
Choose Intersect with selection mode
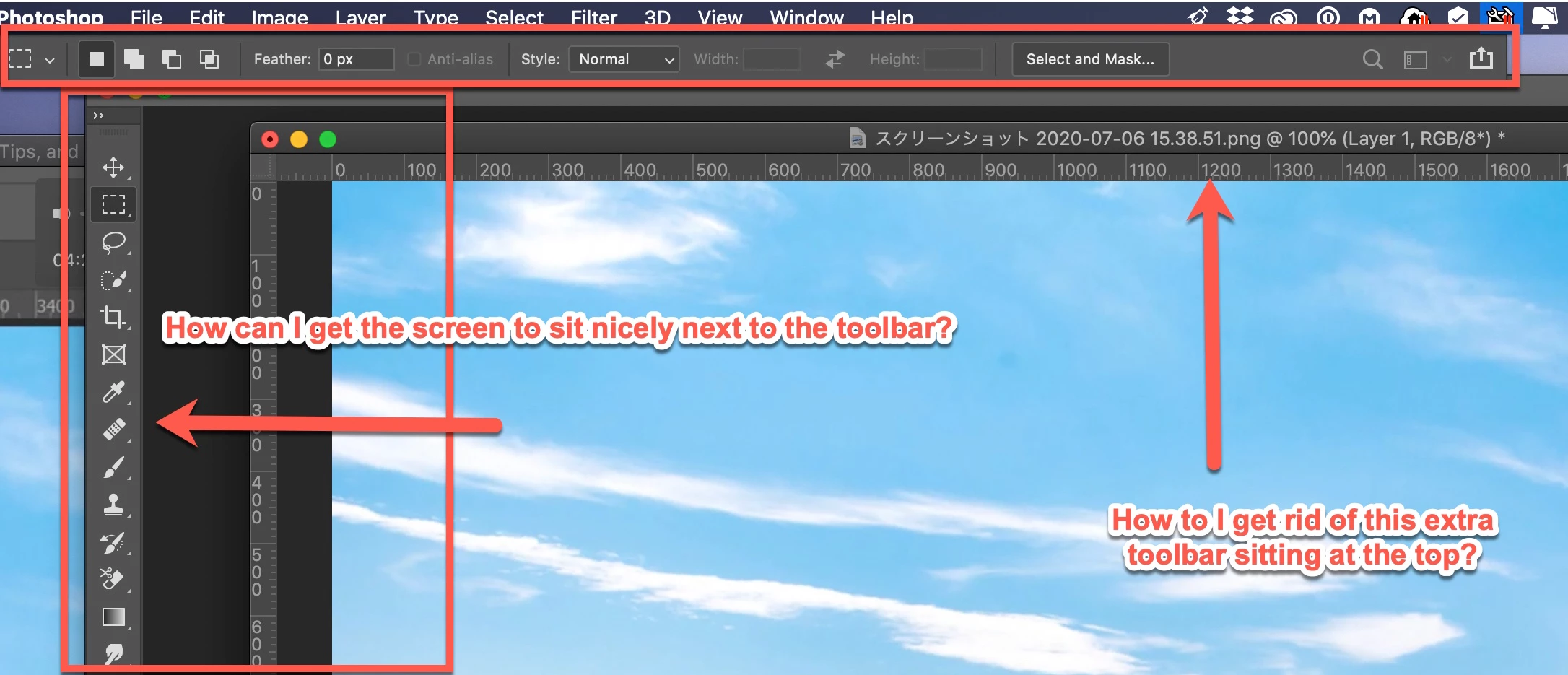[209, 59]
